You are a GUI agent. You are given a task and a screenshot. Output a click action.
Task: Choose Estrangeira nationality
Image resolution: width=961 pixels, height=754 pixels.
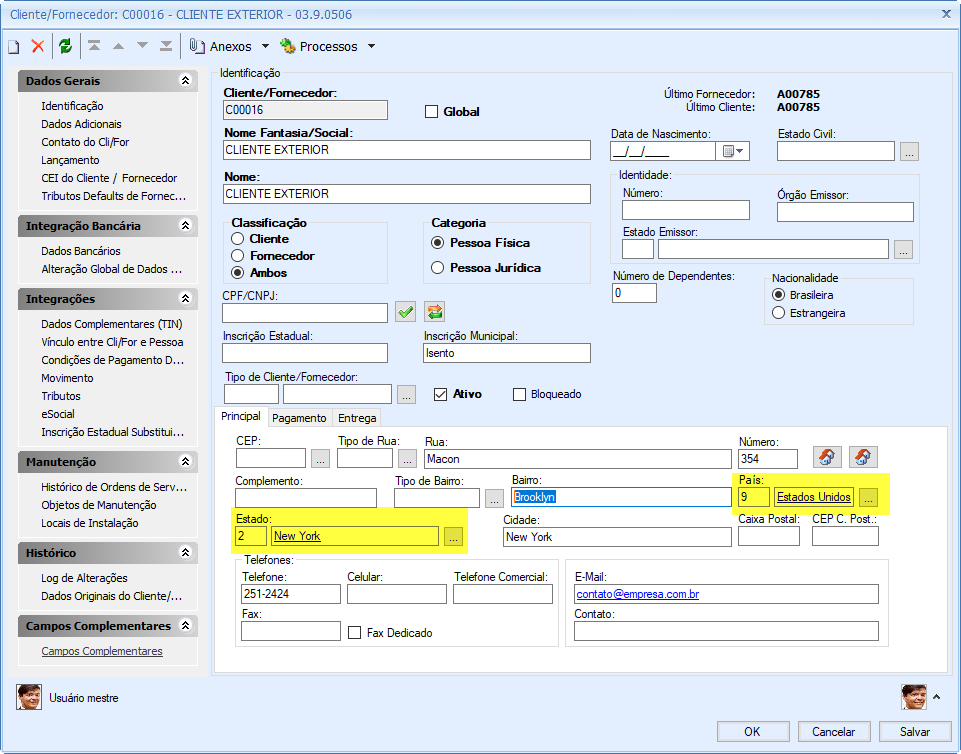778,313
